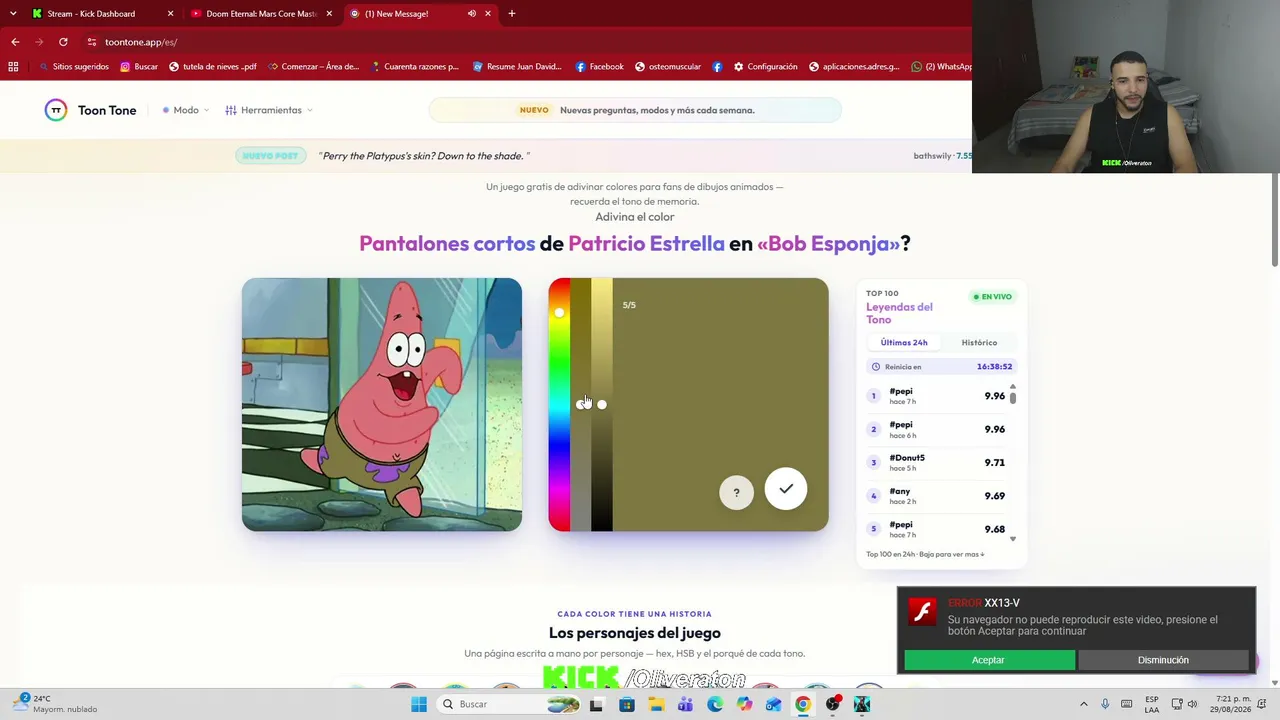The image size is (1280, 720).
Task: Click the rainbow hue slider strip
Action: 559,404
